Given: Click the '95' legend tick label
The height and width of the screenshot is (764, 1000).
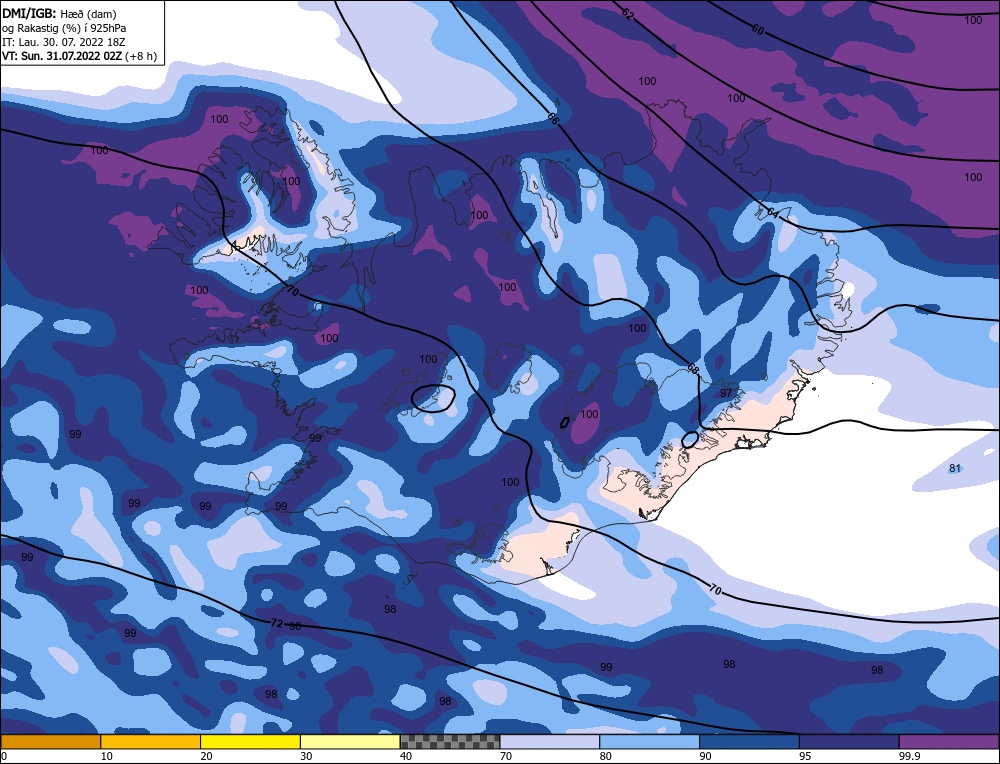Looking at the screenshot, I should tap(805, 756).
